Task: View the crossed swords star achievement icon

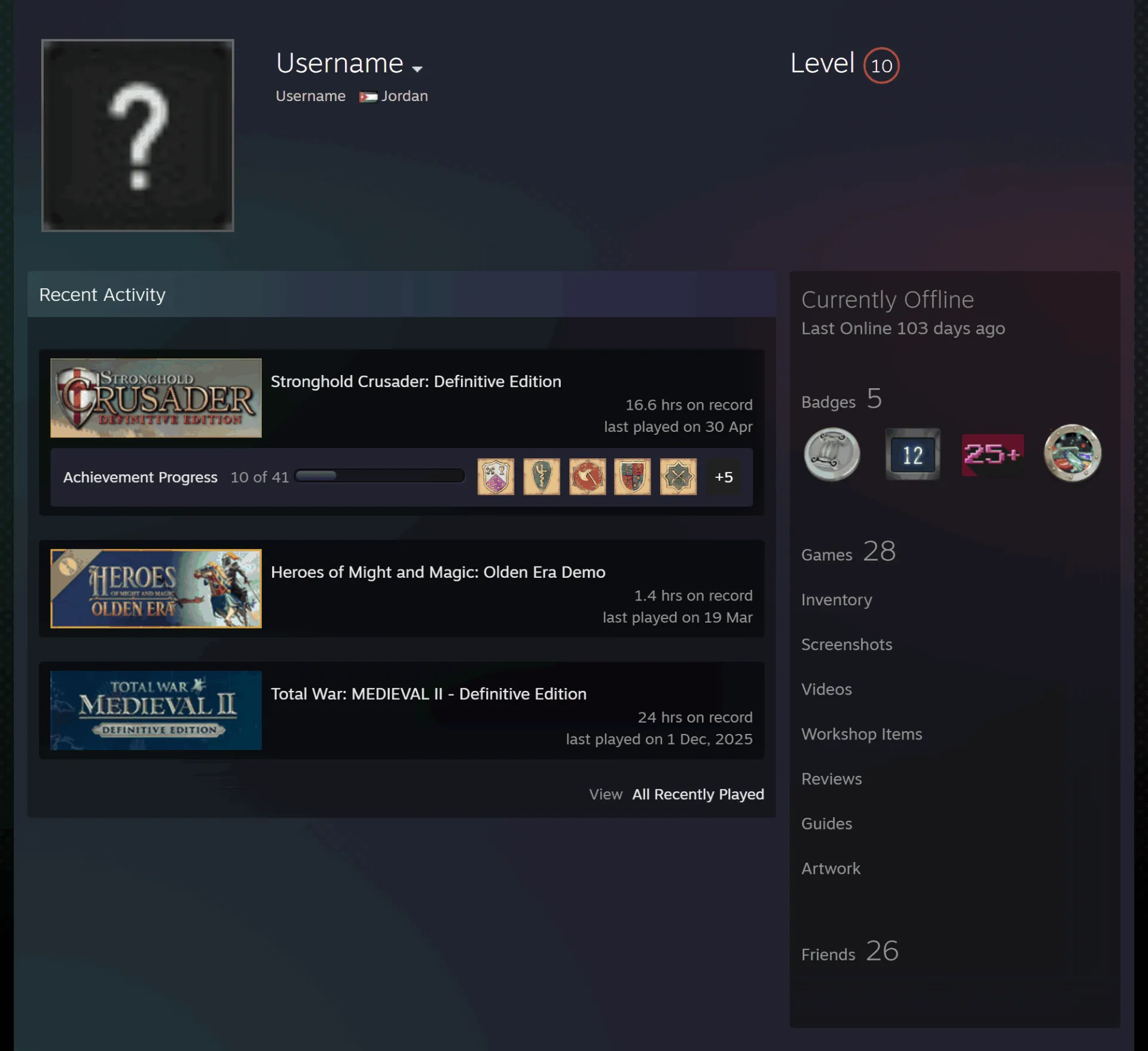Action: 678,477
